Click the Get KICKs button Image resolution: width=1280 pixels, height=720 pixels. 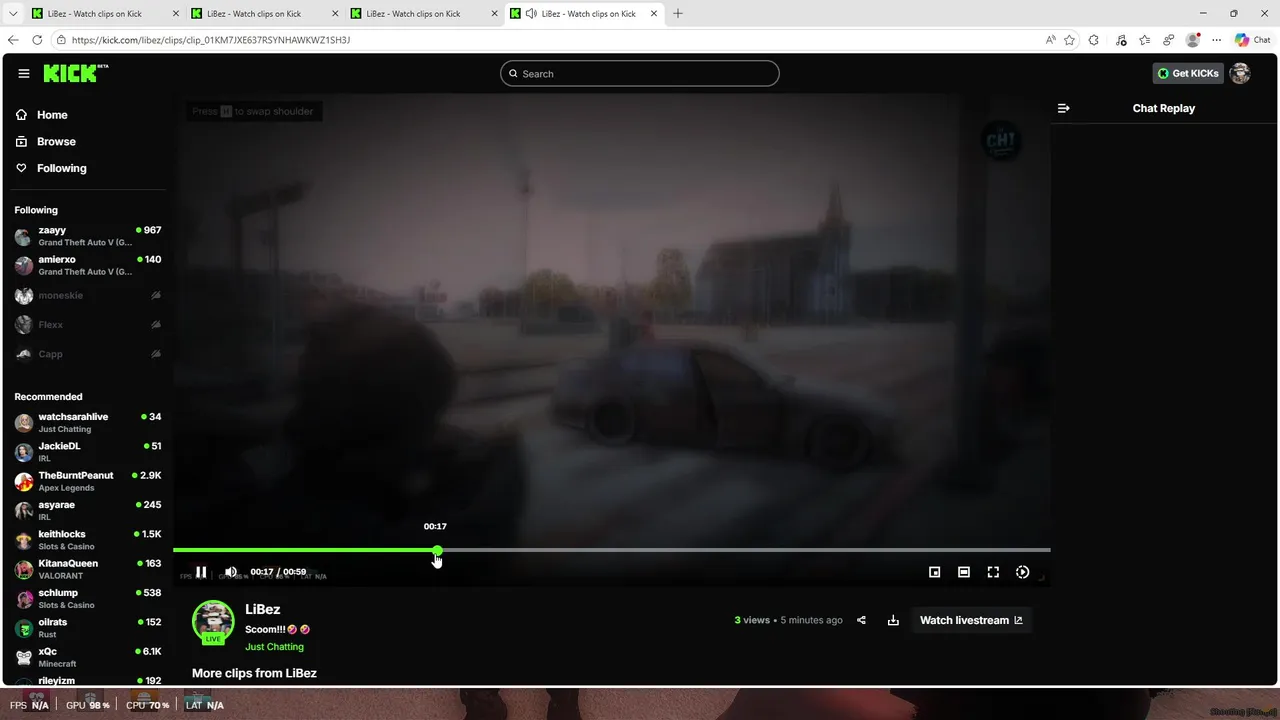point(1188,73)
